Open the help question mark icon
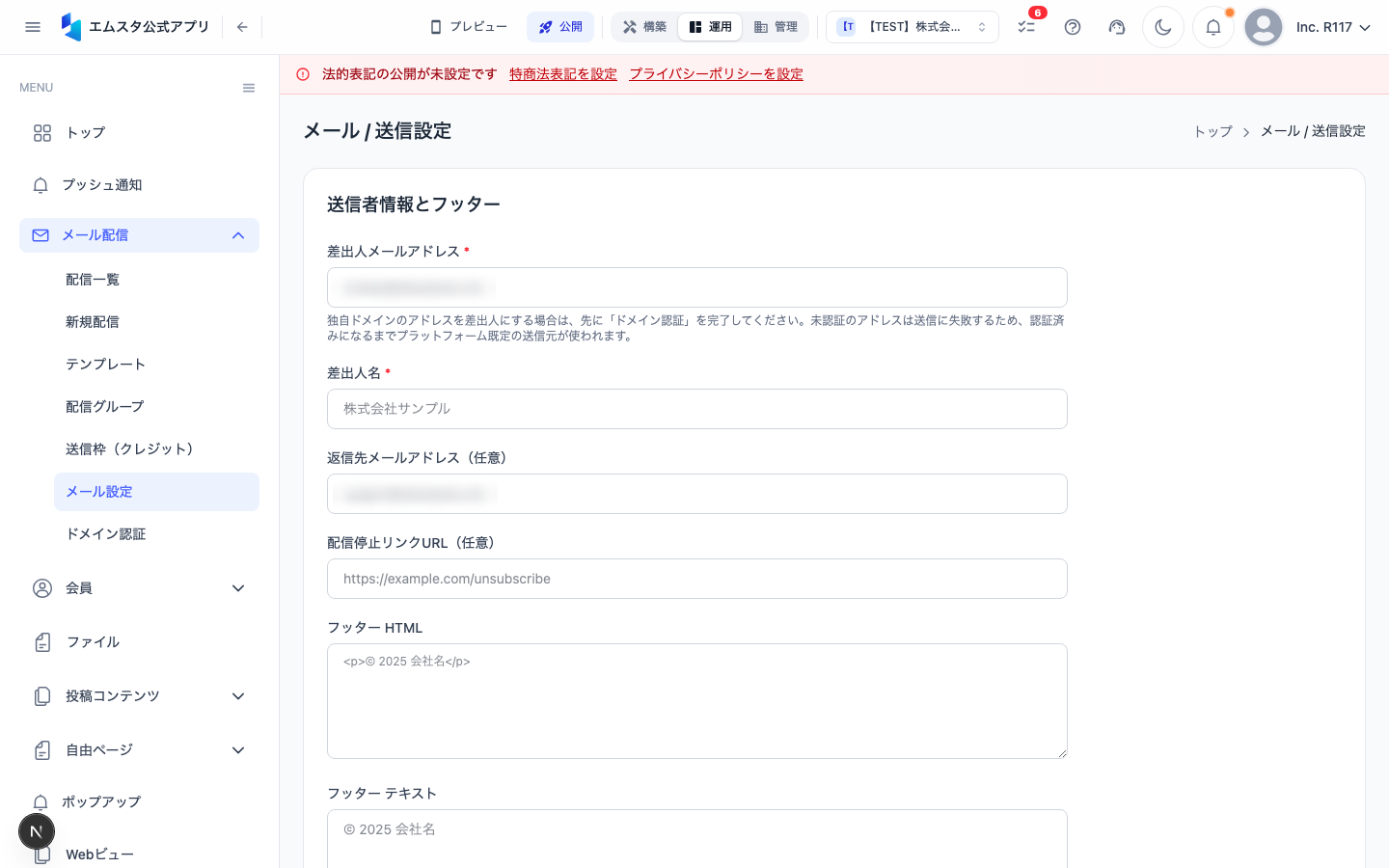This screenshot has height=868, width=1389. click(x=1073, y=27)
